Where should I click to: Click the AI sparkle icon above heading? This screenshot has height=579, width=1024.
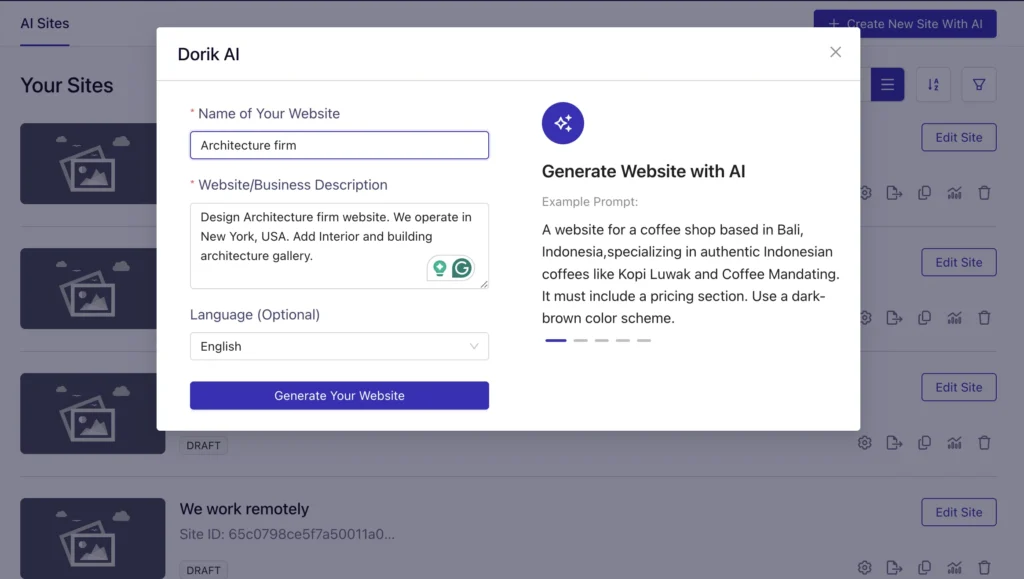[562, 123]
